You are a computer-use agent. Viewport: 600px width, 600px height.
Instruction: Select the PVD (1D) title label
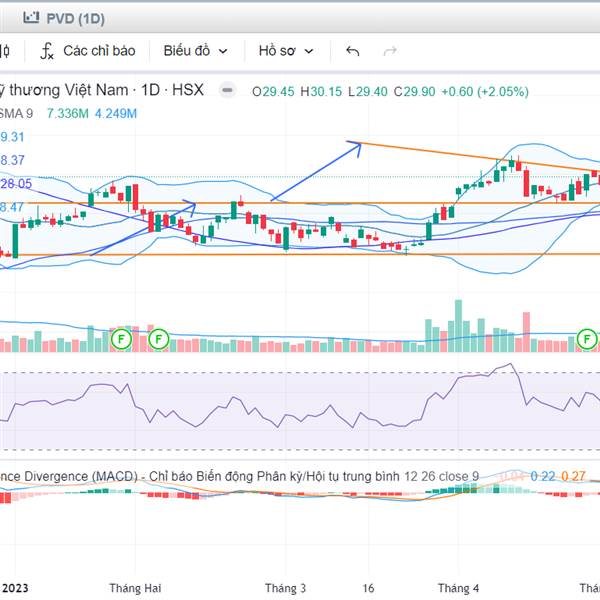(75, 18)
